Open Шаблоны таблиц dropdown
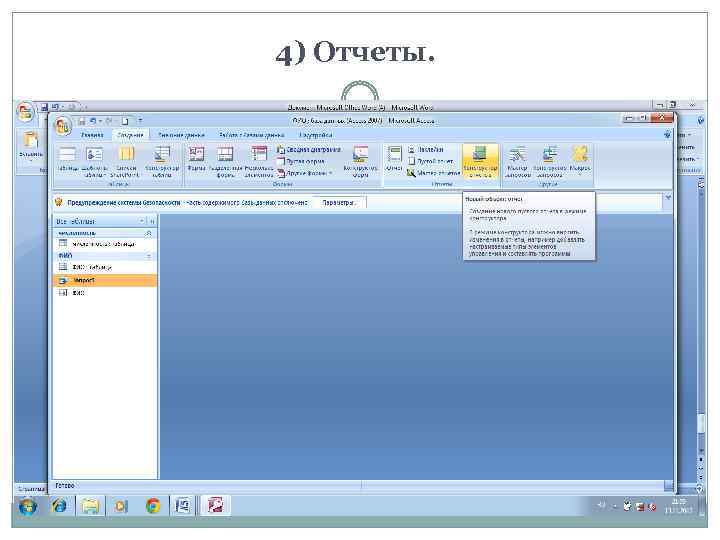This screenshot has width=720, height=540. [x=95, y=161]
